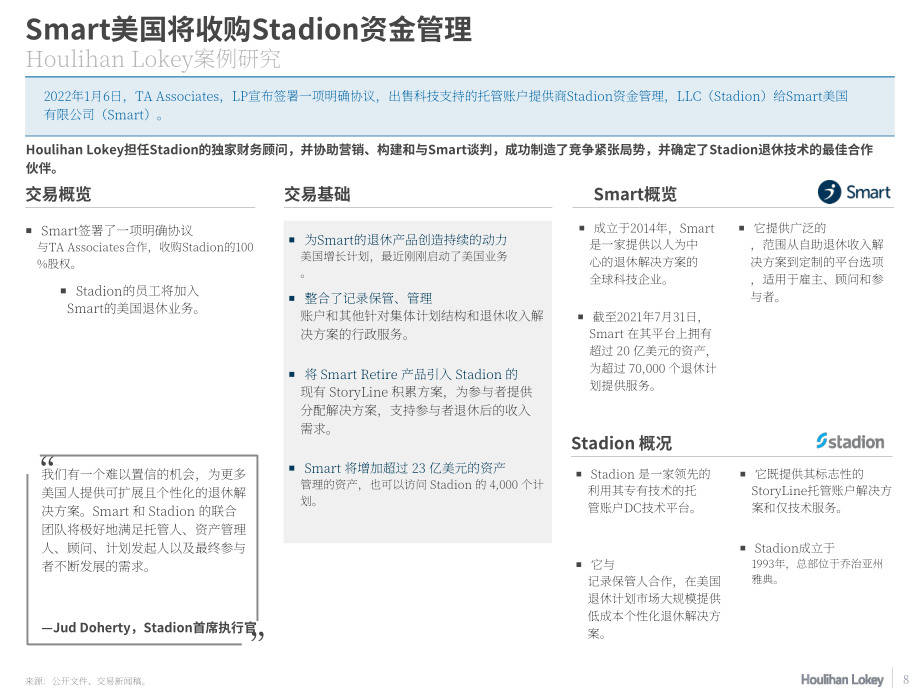The height and width of the screenshot is (690, 920).
Task: Select the sub-bullet 'Stadion的员工将加入'
Action: coord(137,291)
